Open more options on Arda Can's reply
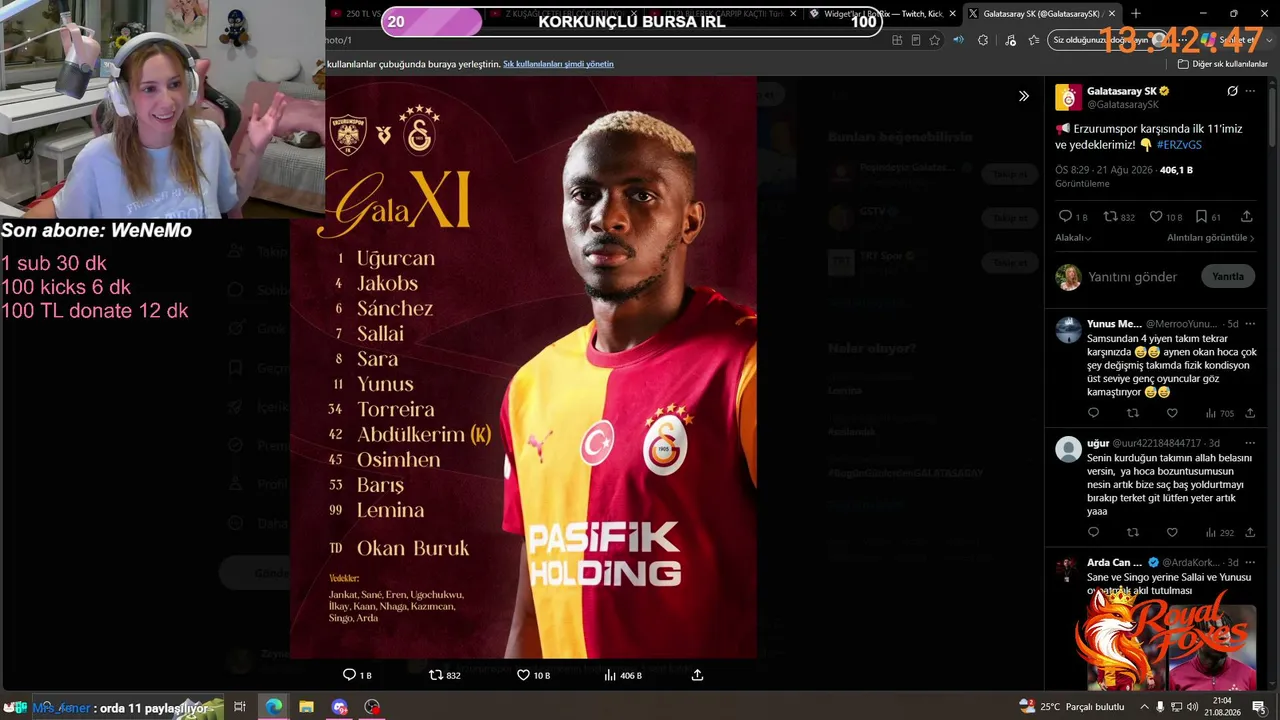 [1250, 562]
